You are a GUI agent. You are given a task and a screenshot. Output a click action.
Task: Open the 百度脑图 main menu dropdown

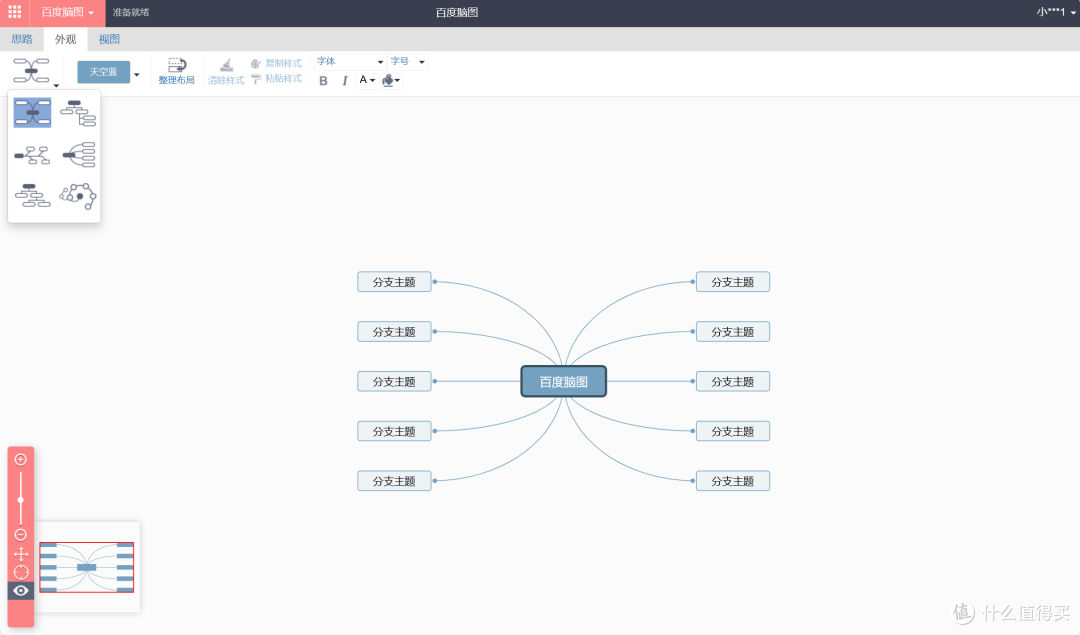click(x=67, y=12)
